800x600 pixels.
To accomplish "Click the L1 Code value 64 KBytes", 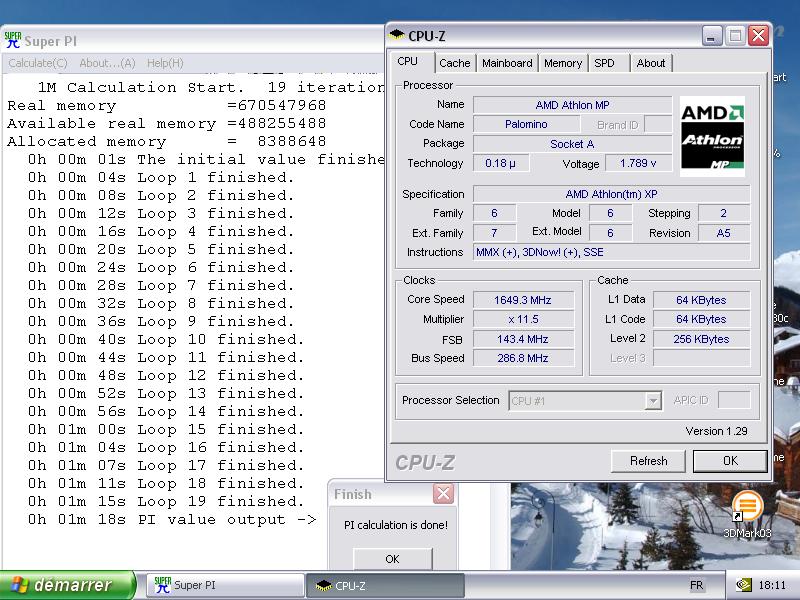I will [701, 319].
